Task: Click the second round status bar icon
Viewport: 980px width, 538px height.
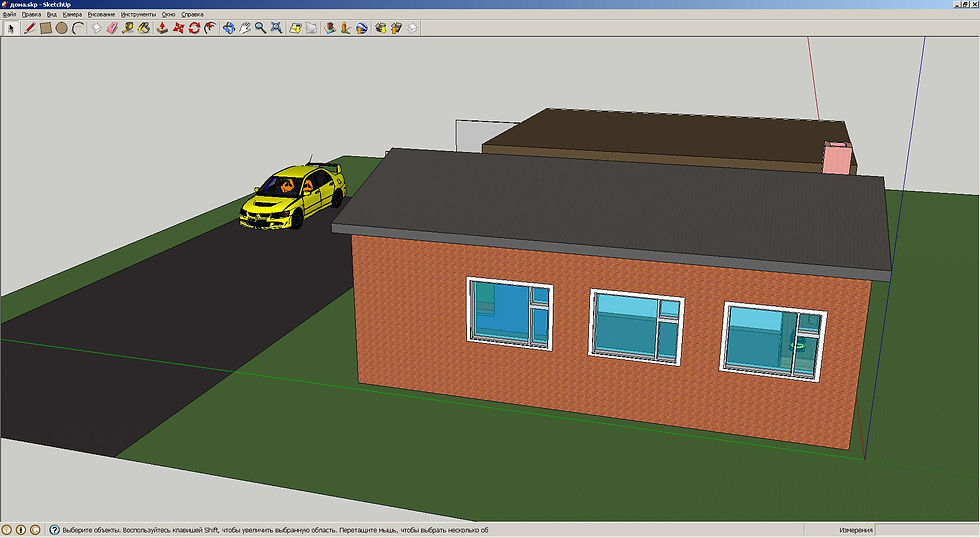Action: click(x=21, y=530)
